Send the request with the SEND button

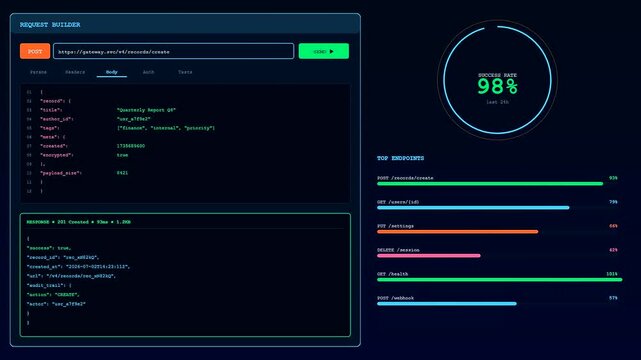[324, 51]
